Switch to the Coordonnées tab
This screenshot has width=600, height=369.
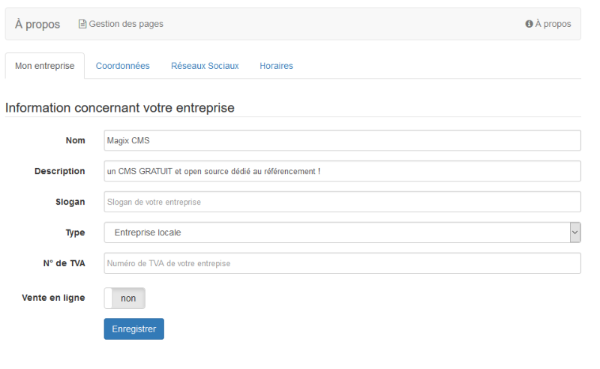pyautogui.click(x=122, y=66)
